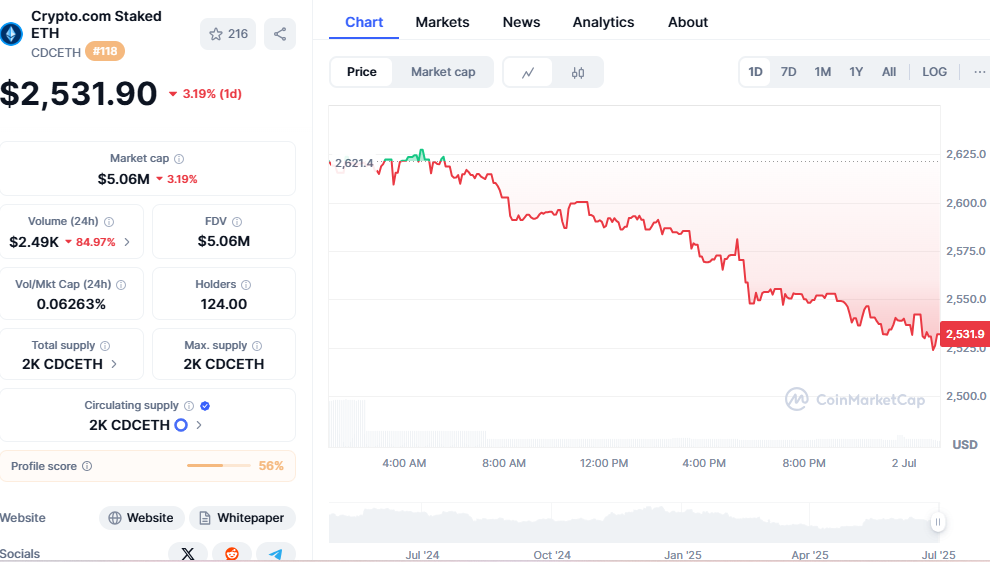Click the $2,531.90 price heading
This screenshot has width=990, height=562.
click(x=78, y=93)
